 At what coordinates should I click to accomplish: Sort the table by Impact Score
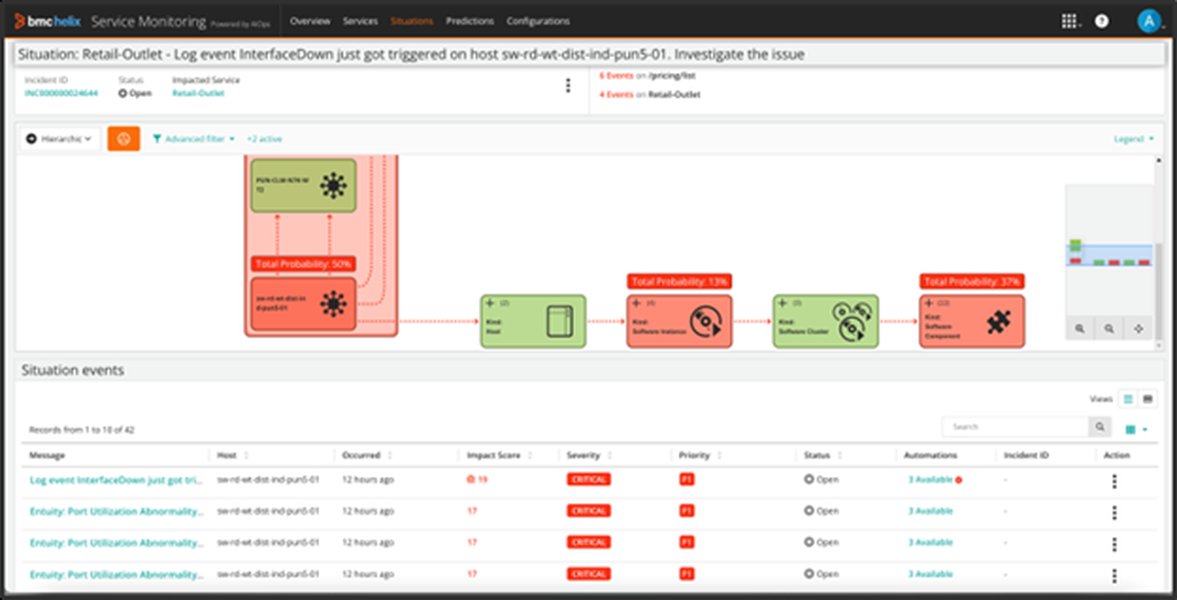click(529, 456)
